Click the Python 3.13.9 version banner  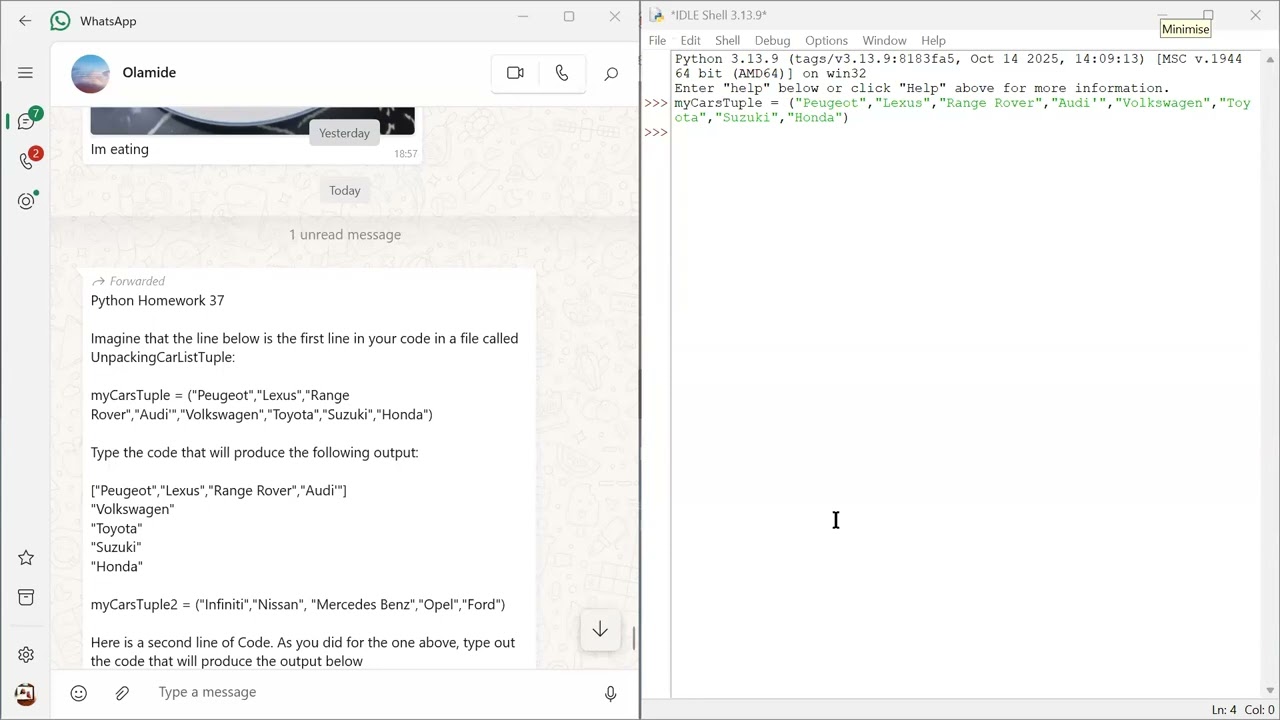(958, 66)
